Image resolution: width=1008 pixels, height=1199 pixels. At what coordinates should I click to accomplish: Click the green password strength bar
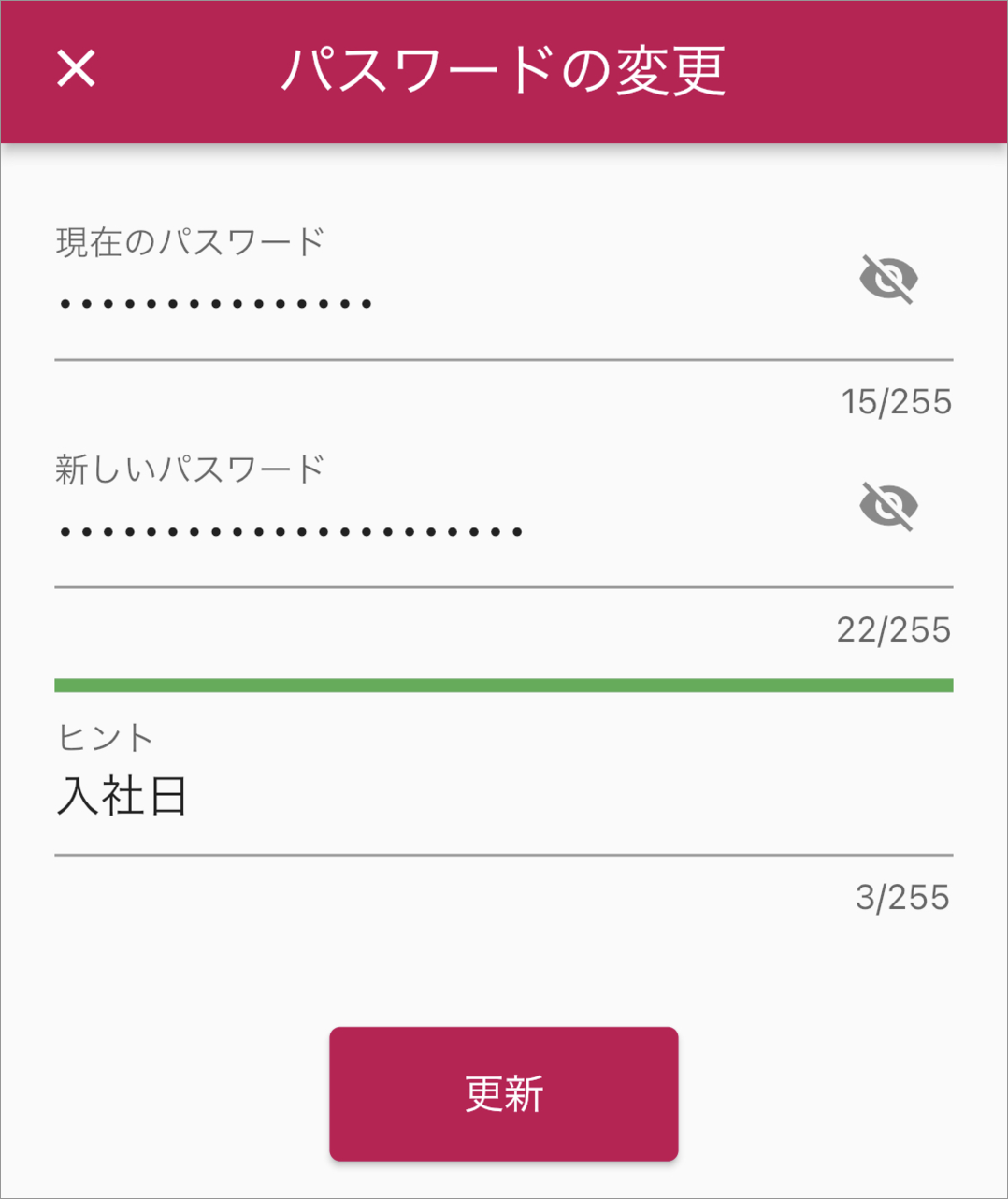(x=503, y=686)
